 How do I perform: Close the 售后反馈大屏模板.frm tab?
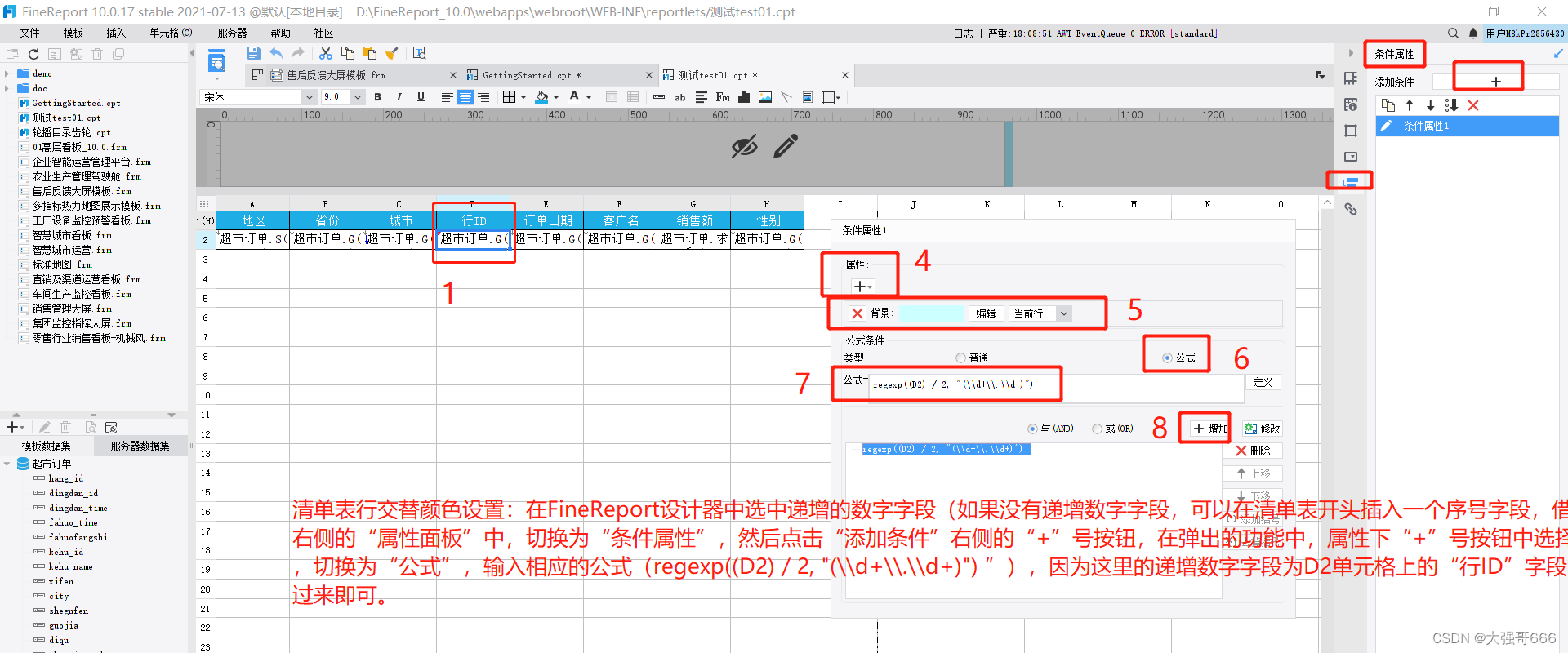[x=453, y=75]
